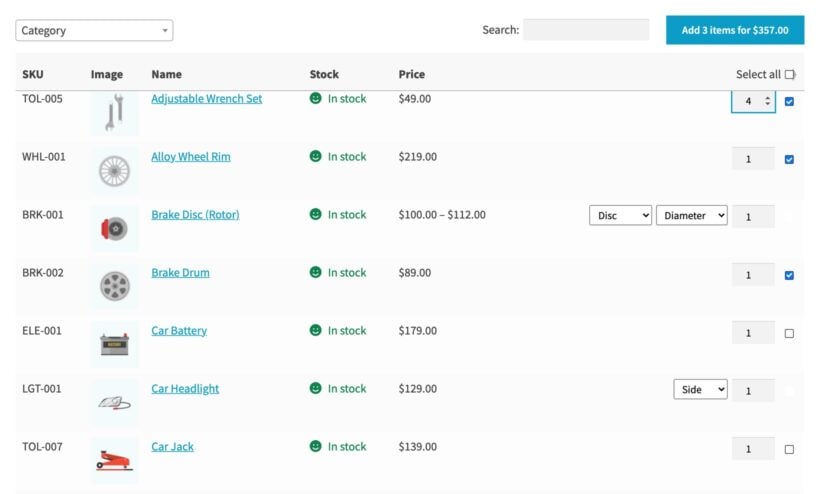Click the price $139.00
The image size is (820, 494).
coord(417,447)
